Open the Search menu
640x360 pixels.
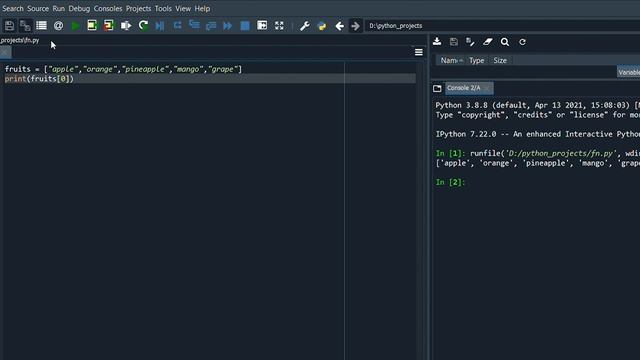pos(13,9)
